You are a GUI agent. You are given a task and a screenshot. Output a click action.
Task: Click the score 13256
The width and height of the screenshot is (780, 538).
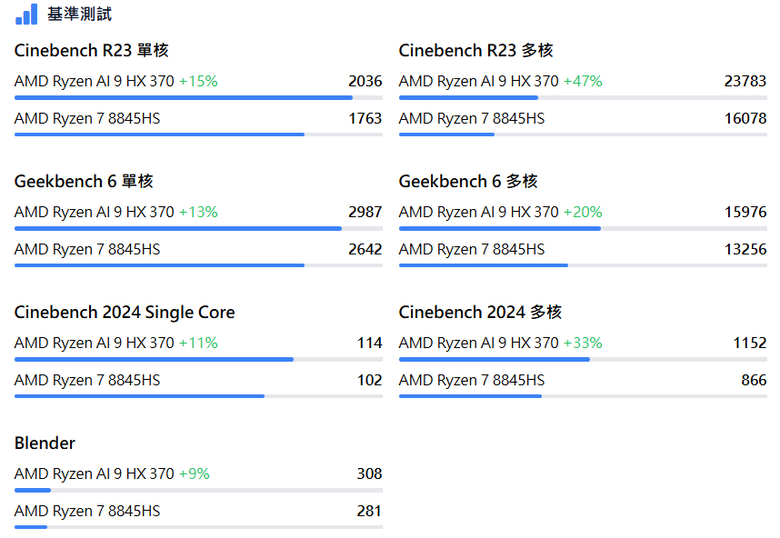(745, 249)
